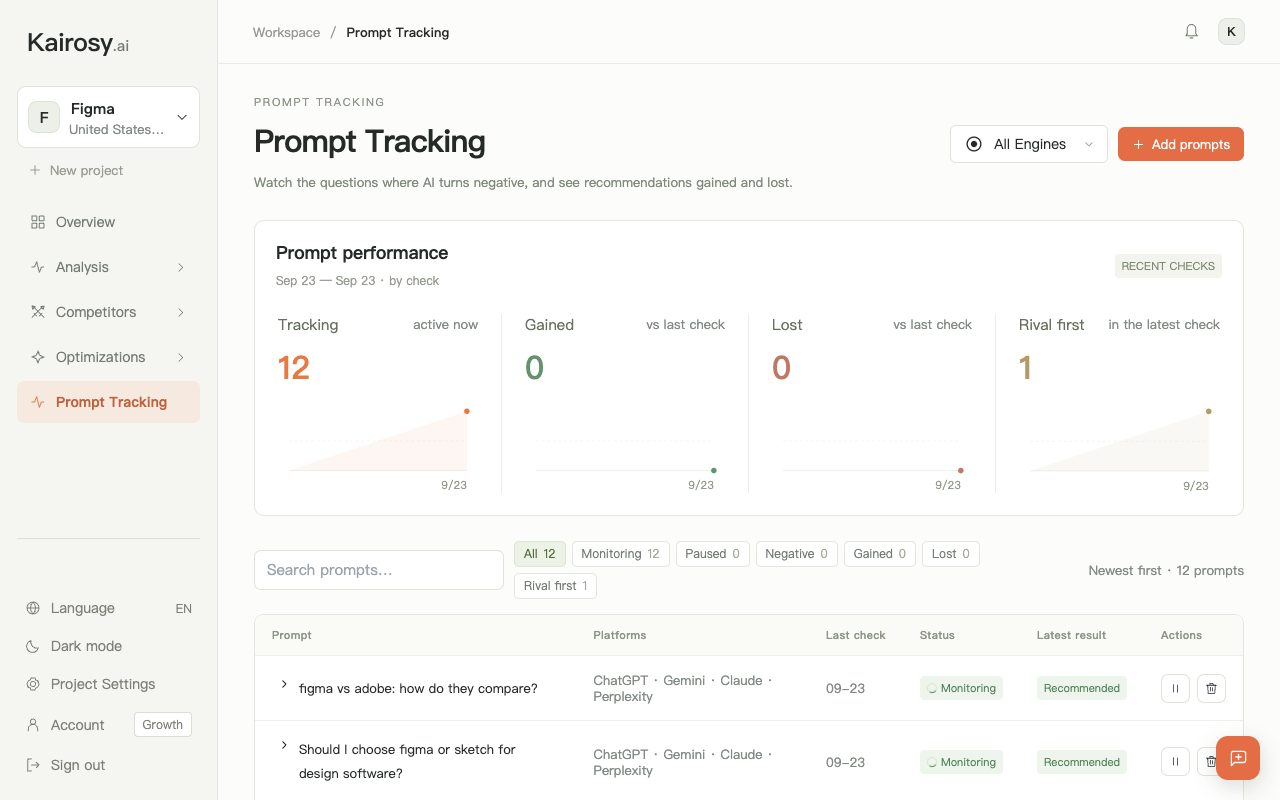Screen dimensions: 1280x800
Task: Click the F project avatar
Action: [x=44, y=117]
